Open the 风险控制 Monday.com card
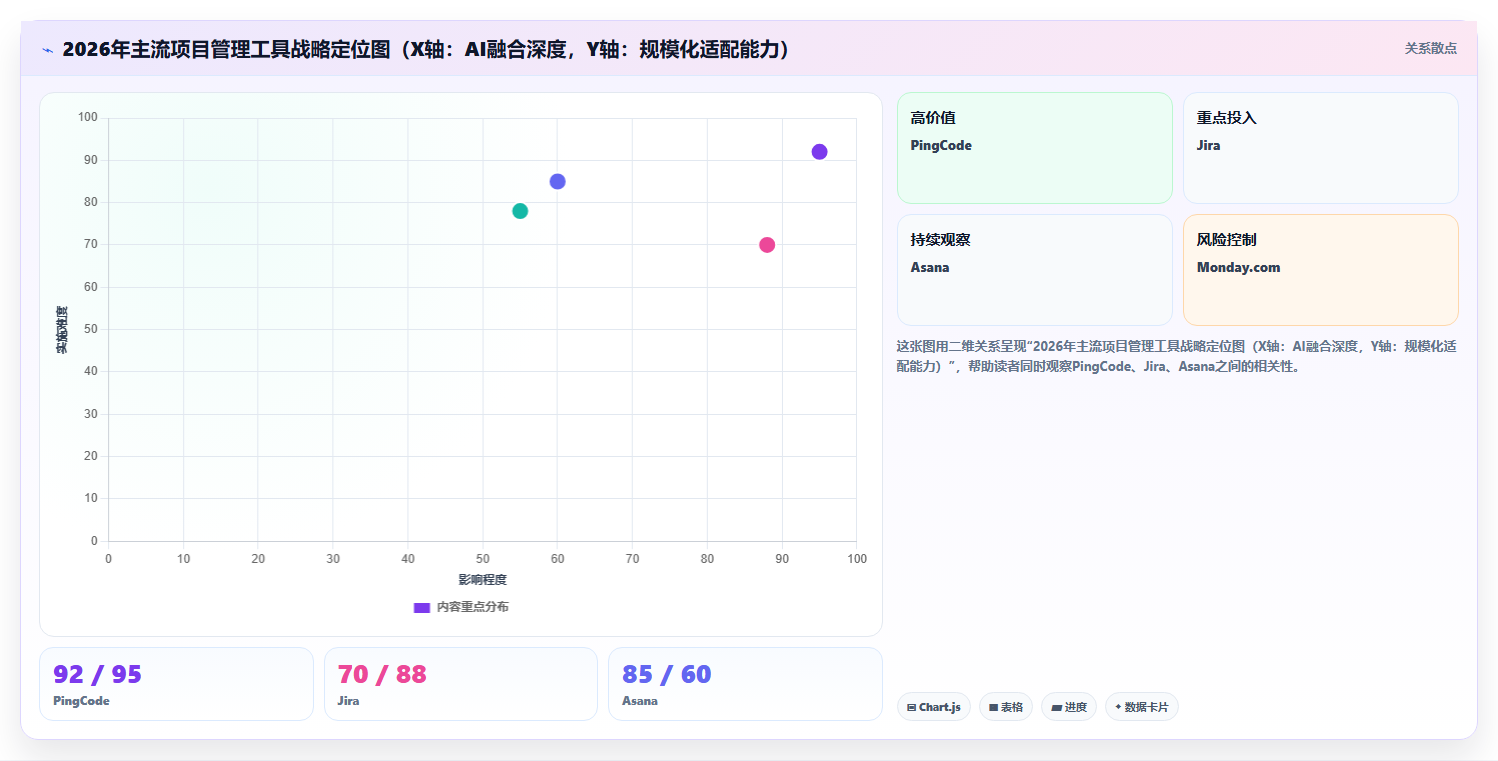 [x=1320, y=270]
